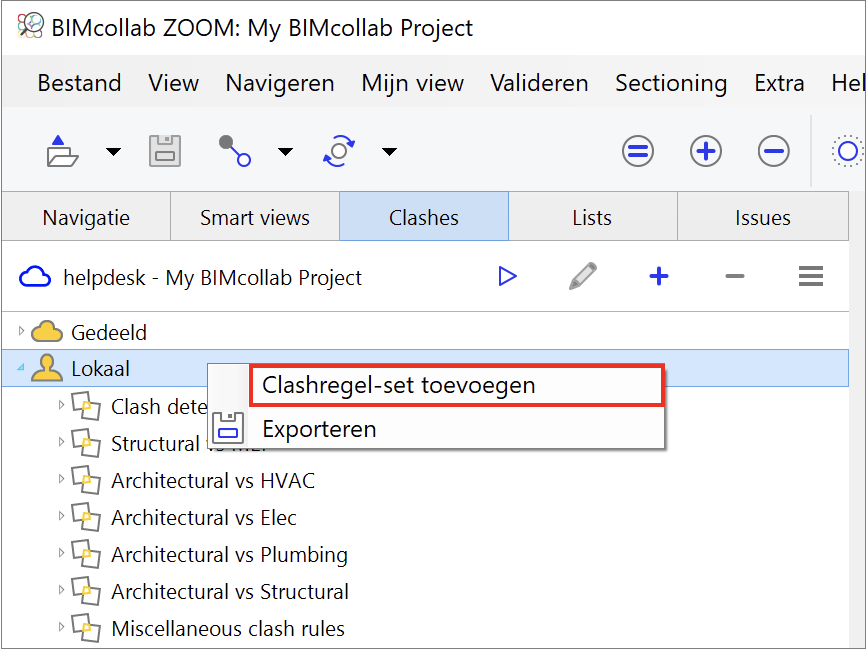Click the synchronize arrows toolbar icon

[339, 152]
